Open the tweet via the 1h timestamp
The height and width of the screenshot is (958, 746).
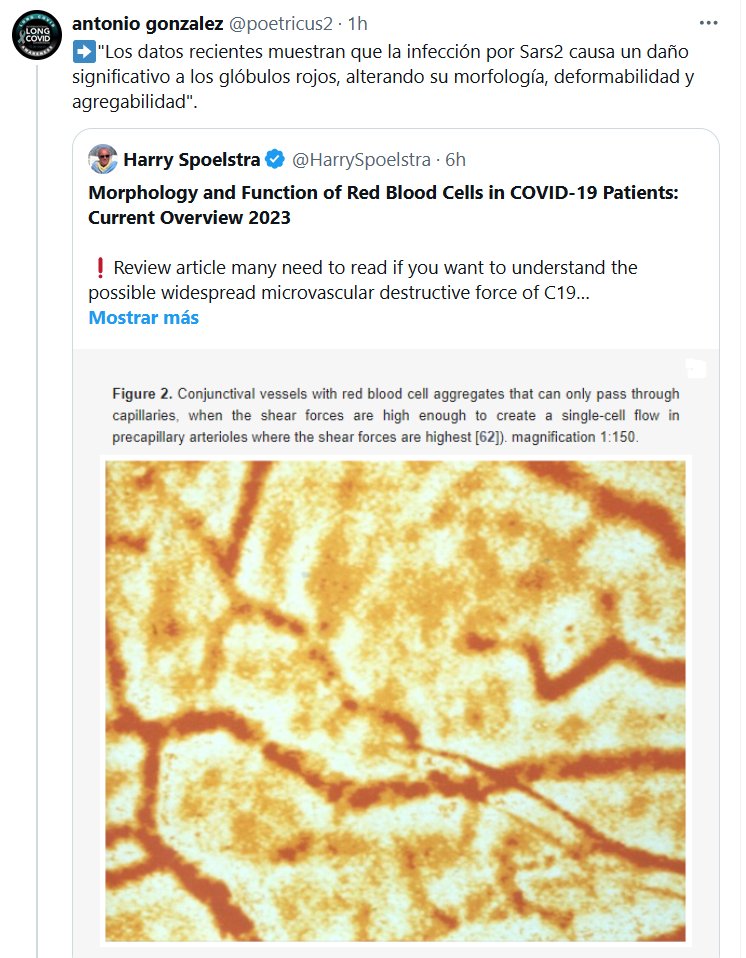point(356,22)
